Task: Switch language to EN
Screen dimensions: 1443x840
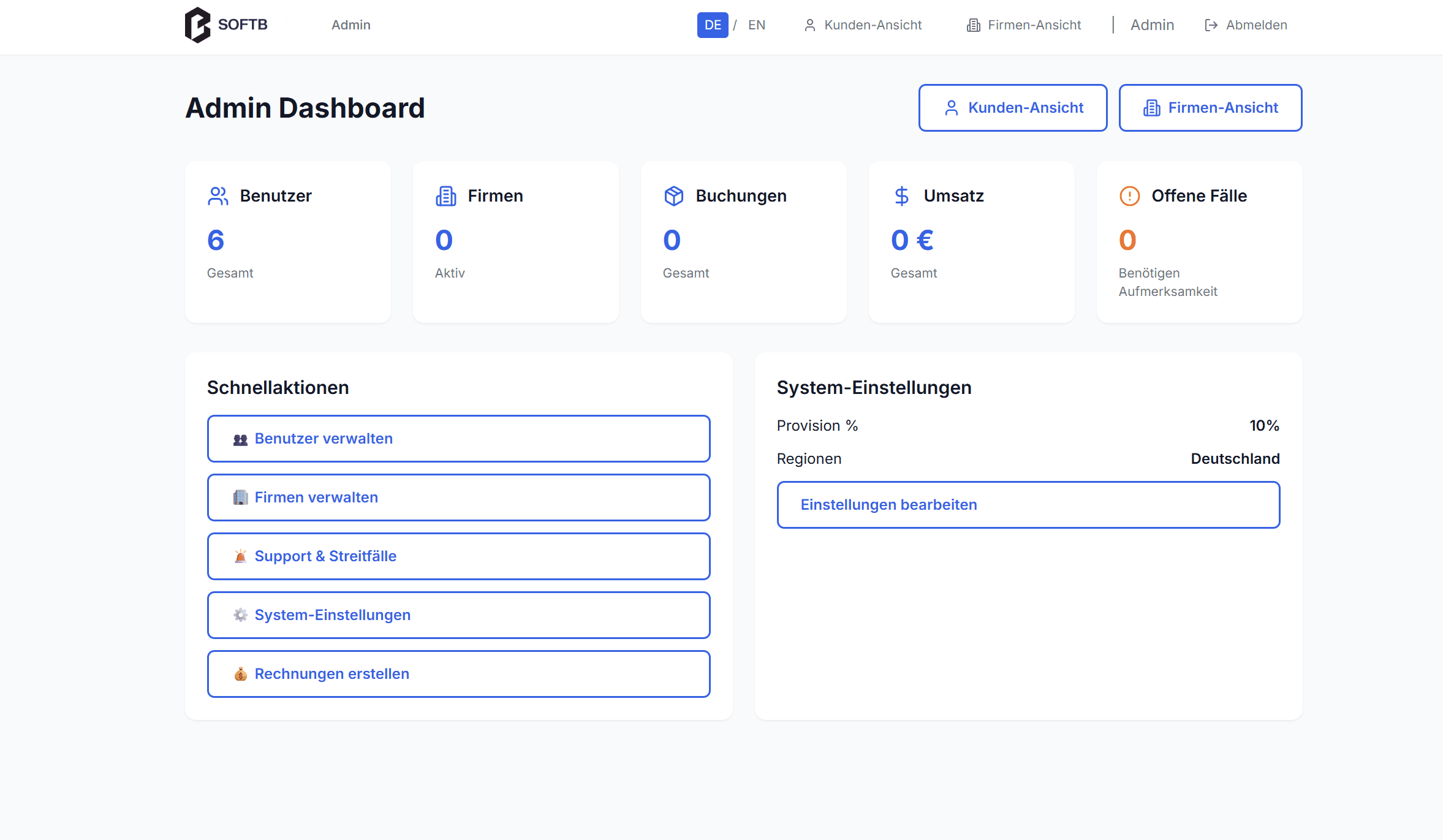Action: [x=756, y=25]
